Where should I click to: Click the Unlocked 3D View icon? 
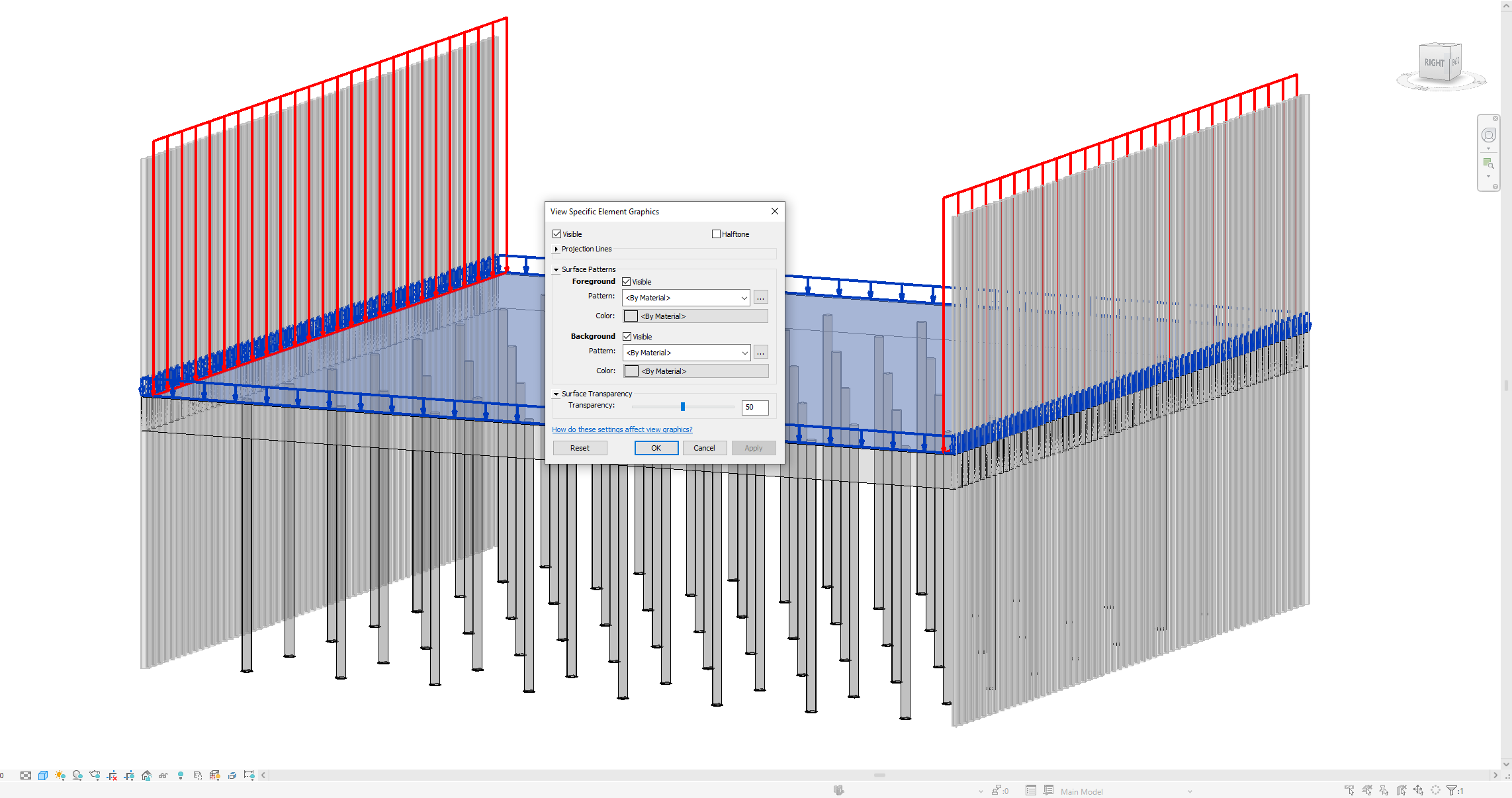146,775
